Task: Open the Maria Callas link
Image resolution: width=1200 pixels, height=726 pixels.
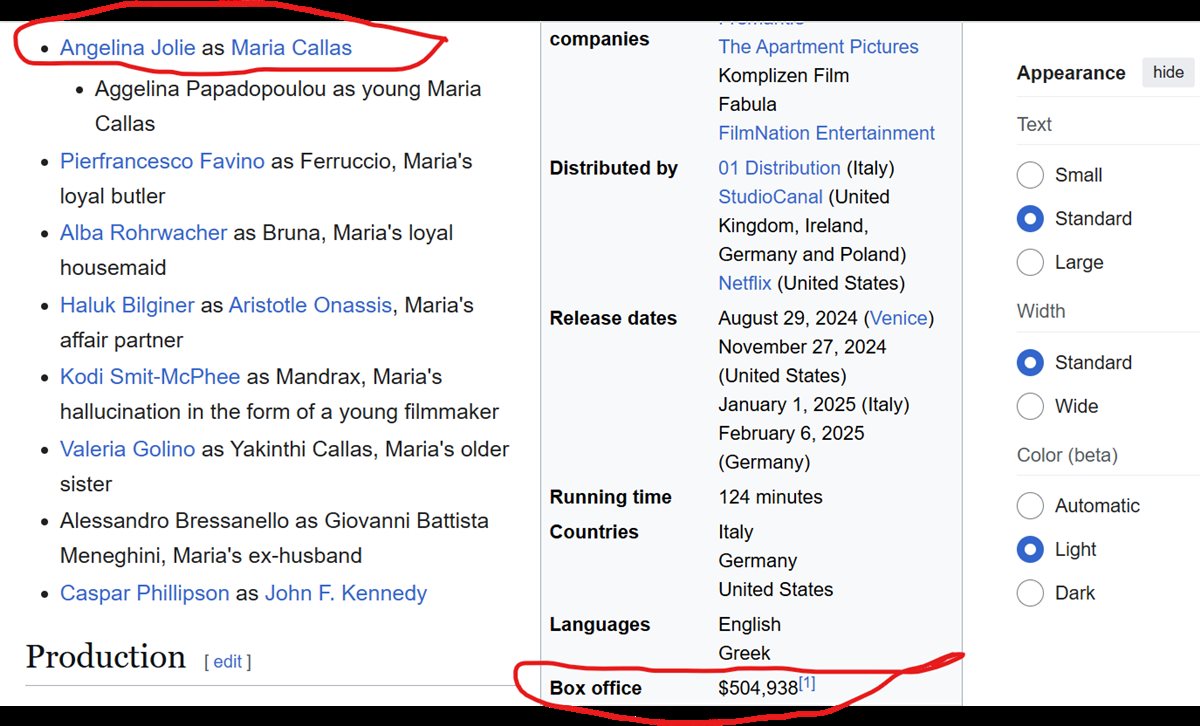Action: 291,47
